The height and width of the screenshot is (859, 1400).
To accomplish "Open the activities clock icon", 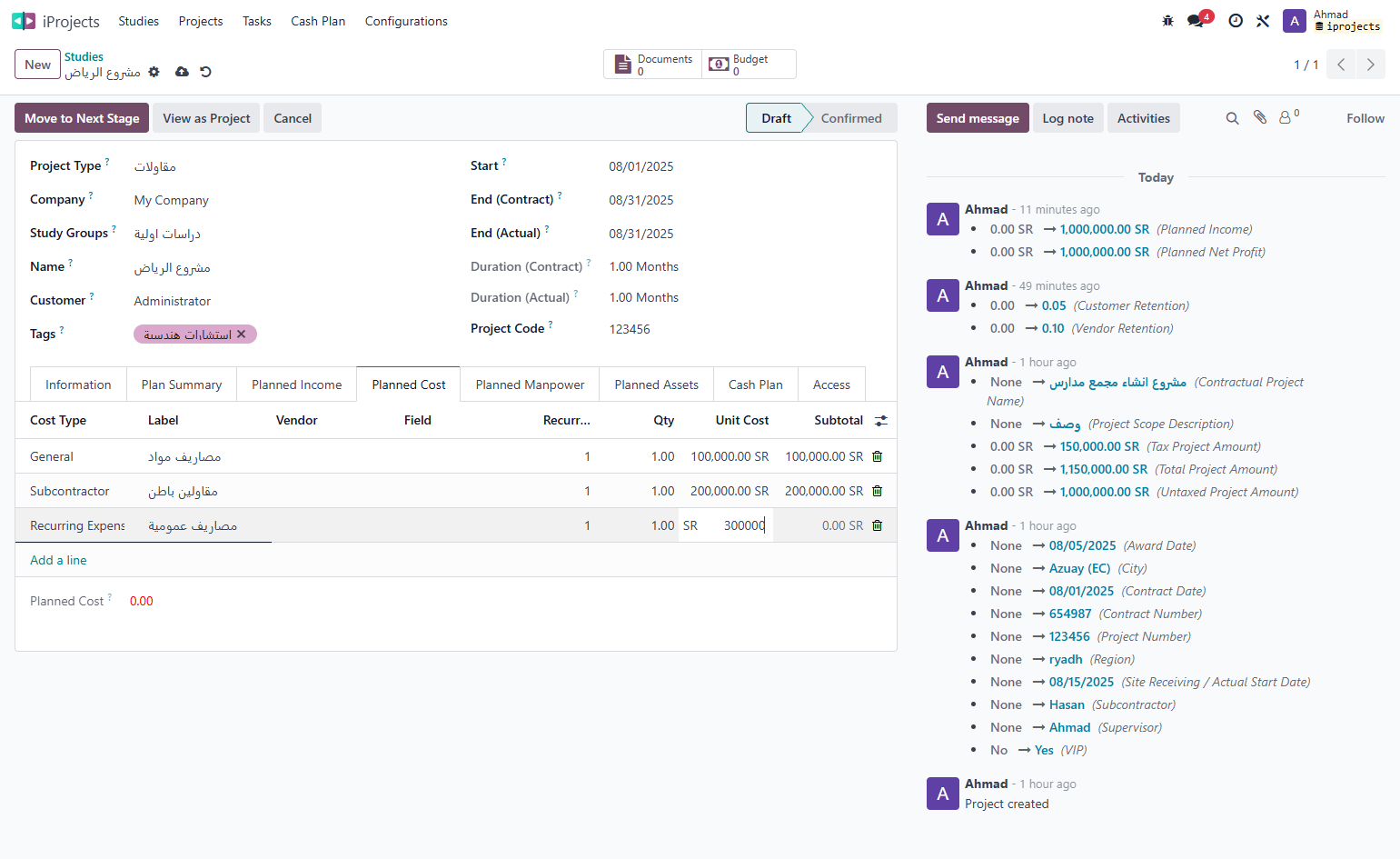I will pos(1236,21).
